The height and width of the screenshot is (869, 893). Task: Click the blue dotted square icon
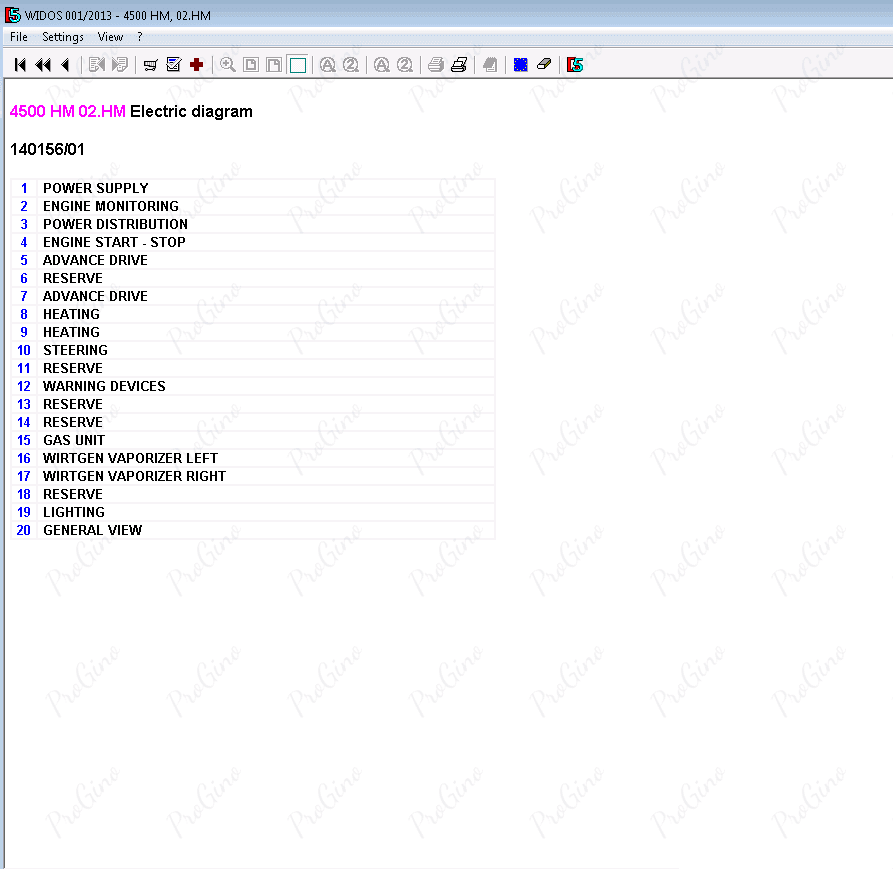tap(520, 65)
